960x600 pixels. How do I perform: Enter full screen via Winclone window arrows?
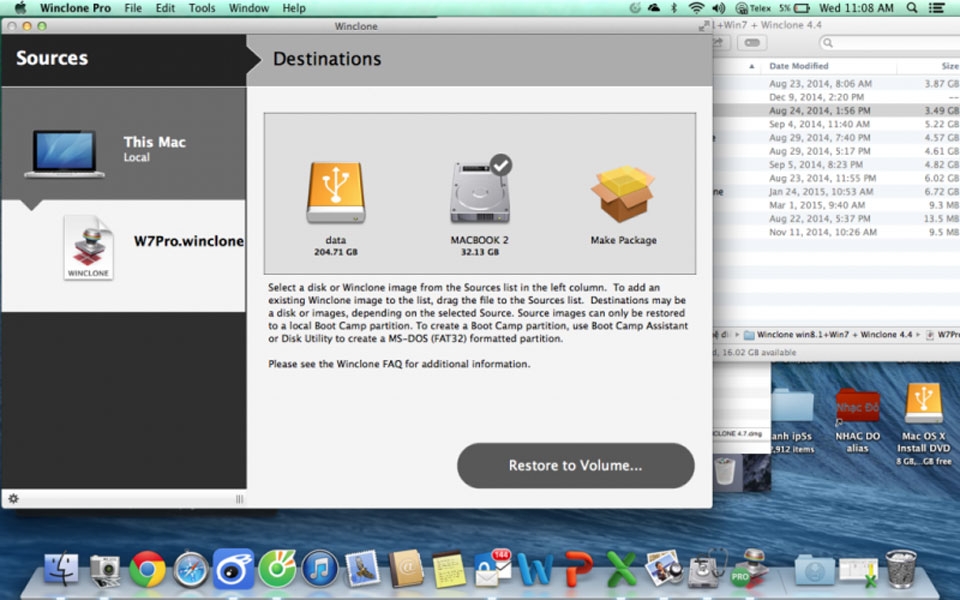703,26
